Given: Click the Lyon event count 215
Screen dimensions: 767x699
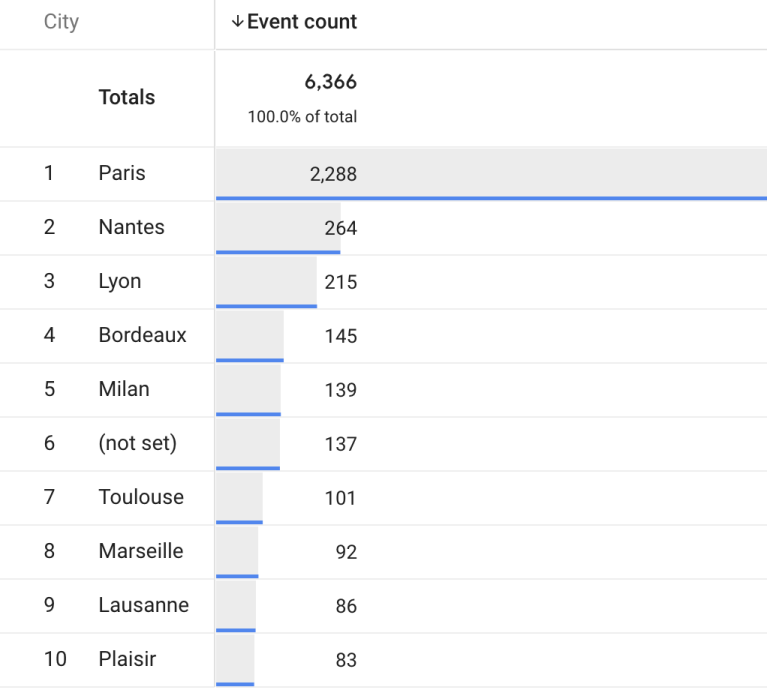Looking at the screenshot, I should (x=340, y=282).
